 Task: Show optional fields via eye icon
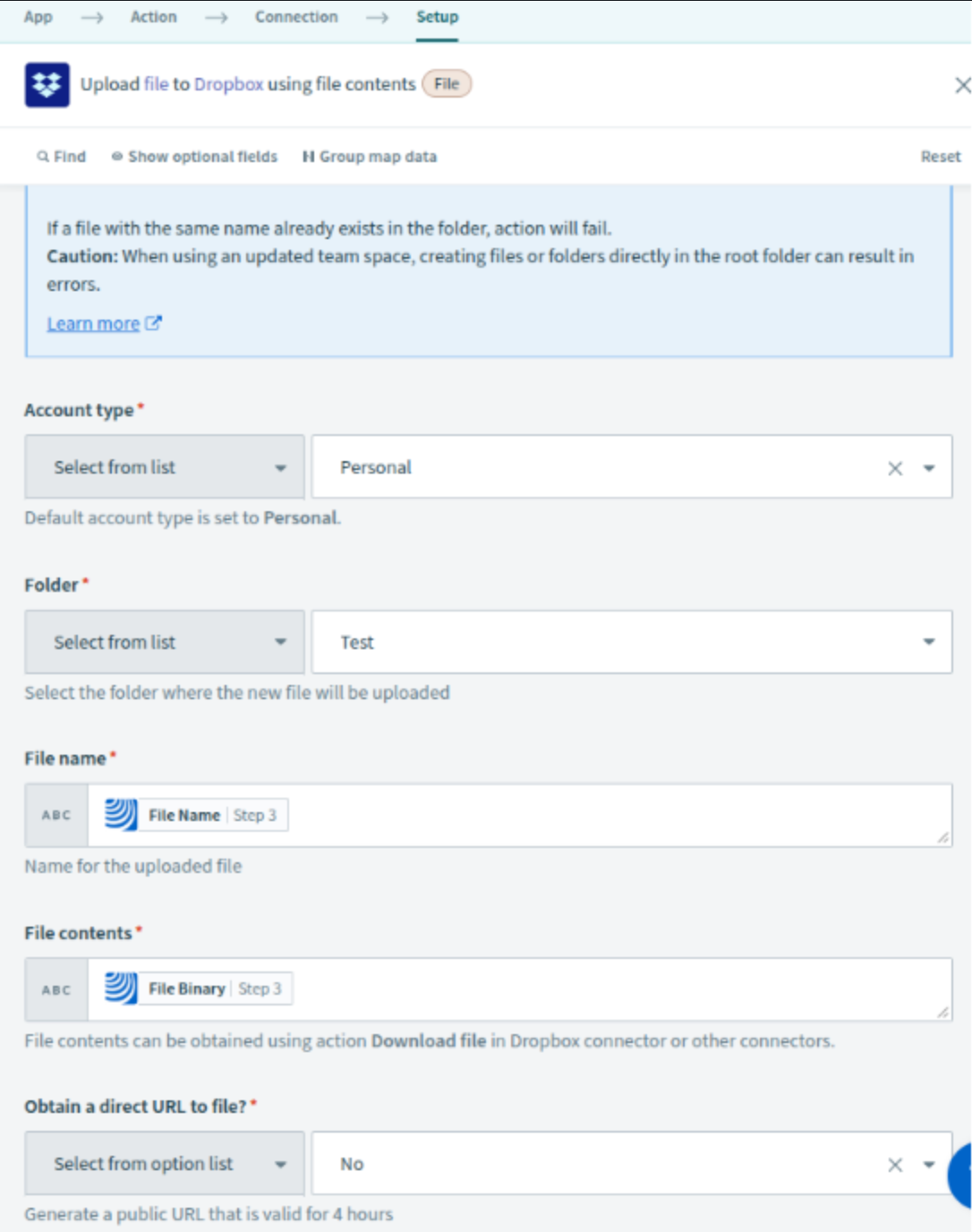click(x=116, y=157)
